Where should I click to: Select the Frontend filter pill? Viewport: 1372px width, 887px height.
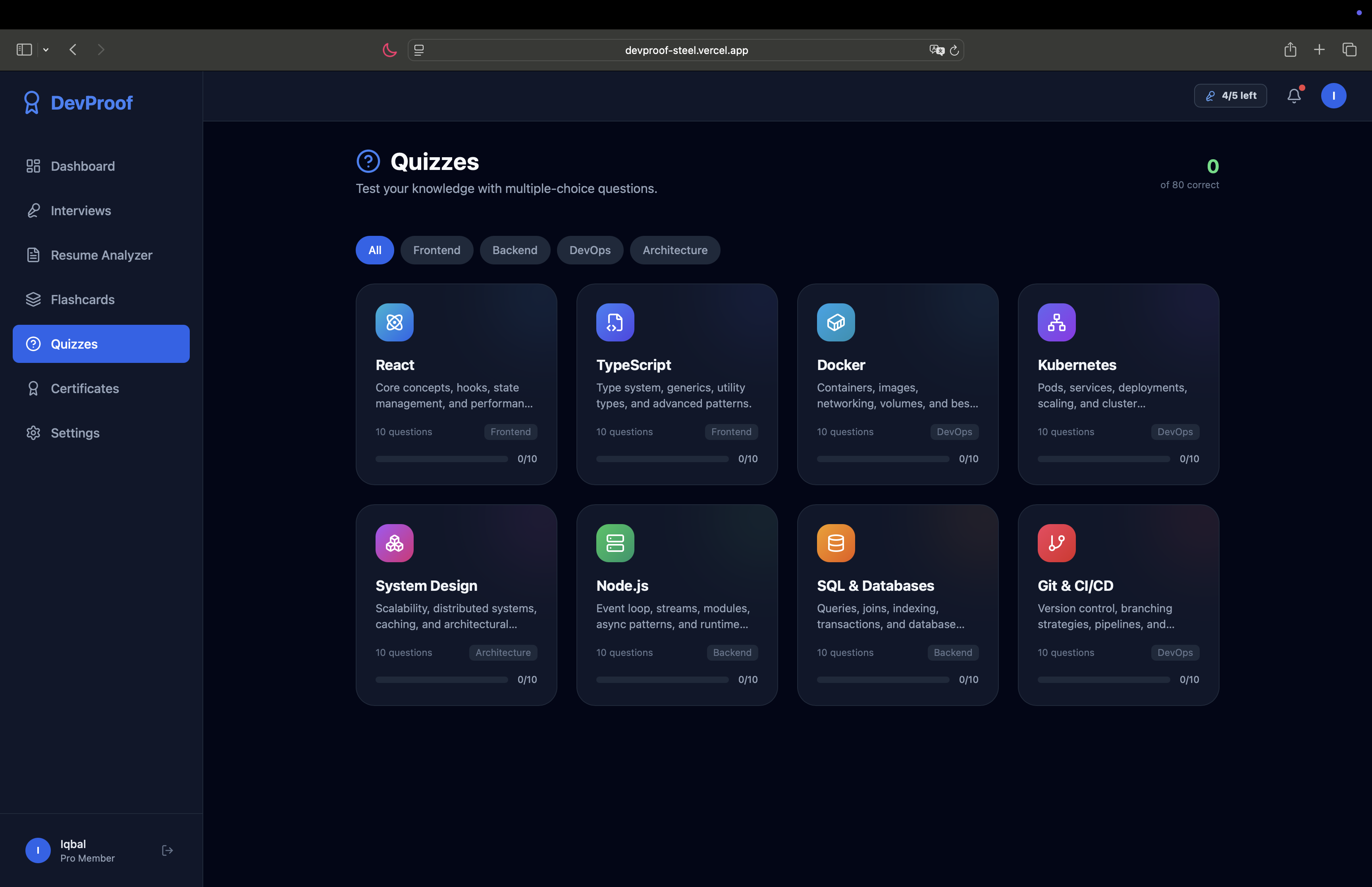[x=436, y=250]
